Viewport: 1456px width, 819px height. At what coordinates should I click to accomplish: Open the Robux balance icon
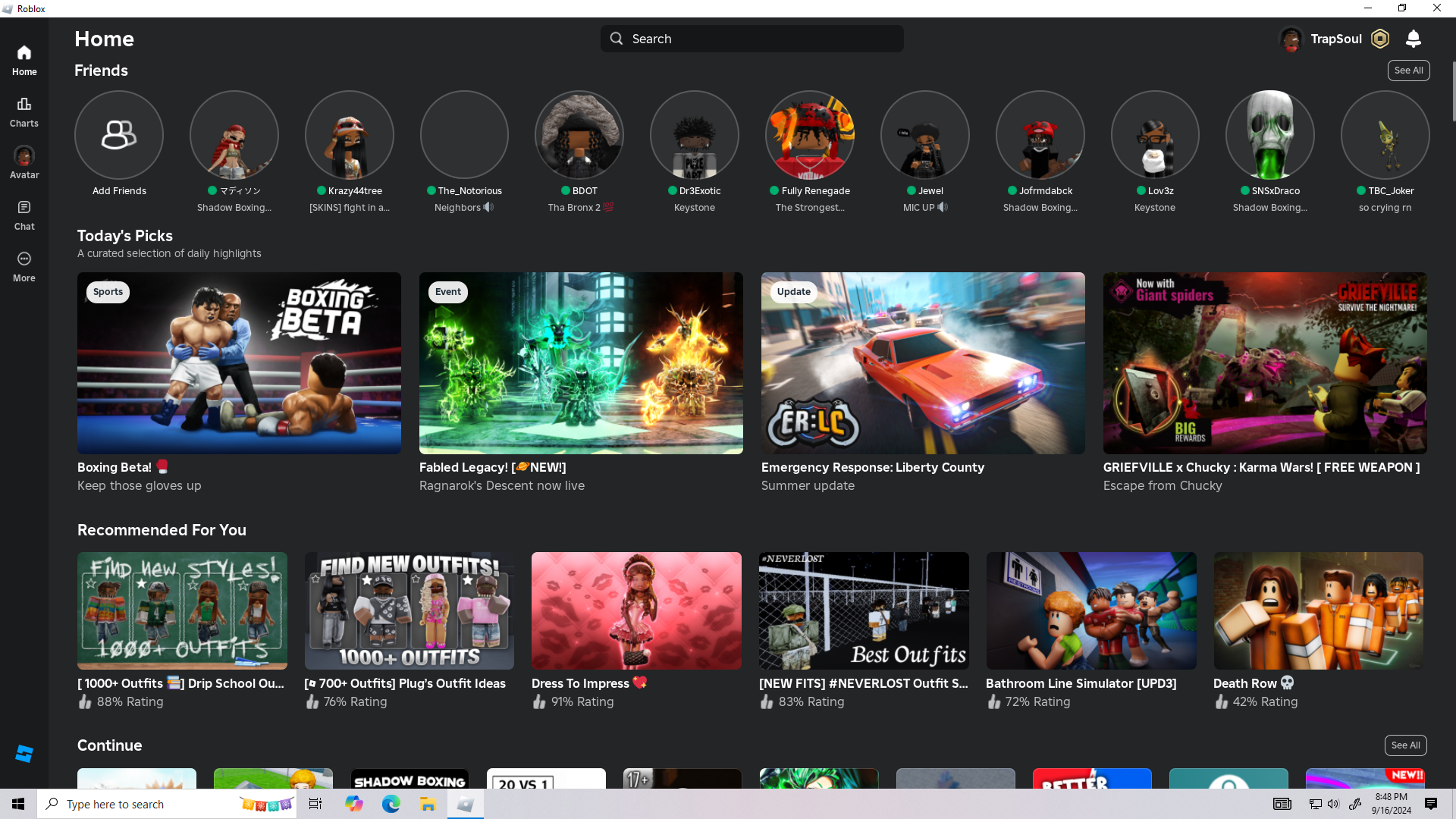click(1380, 39)
